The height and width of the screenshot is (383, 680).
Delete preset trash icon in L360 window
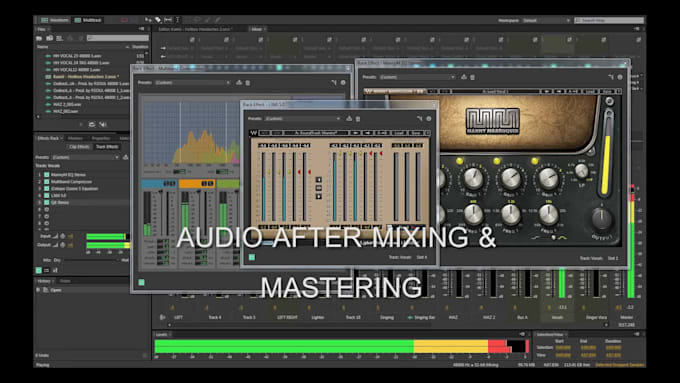[358, 118]
